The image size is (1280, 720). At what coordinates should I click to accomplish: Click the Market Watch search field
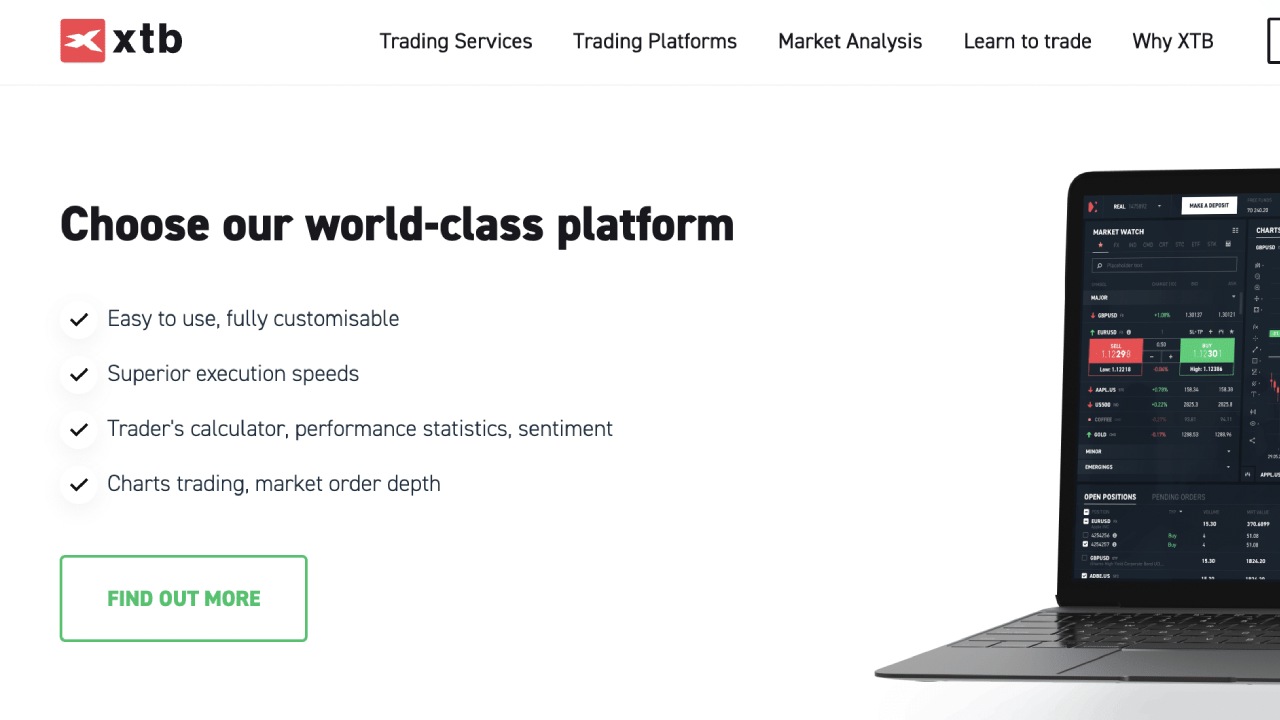point(1165,265)
